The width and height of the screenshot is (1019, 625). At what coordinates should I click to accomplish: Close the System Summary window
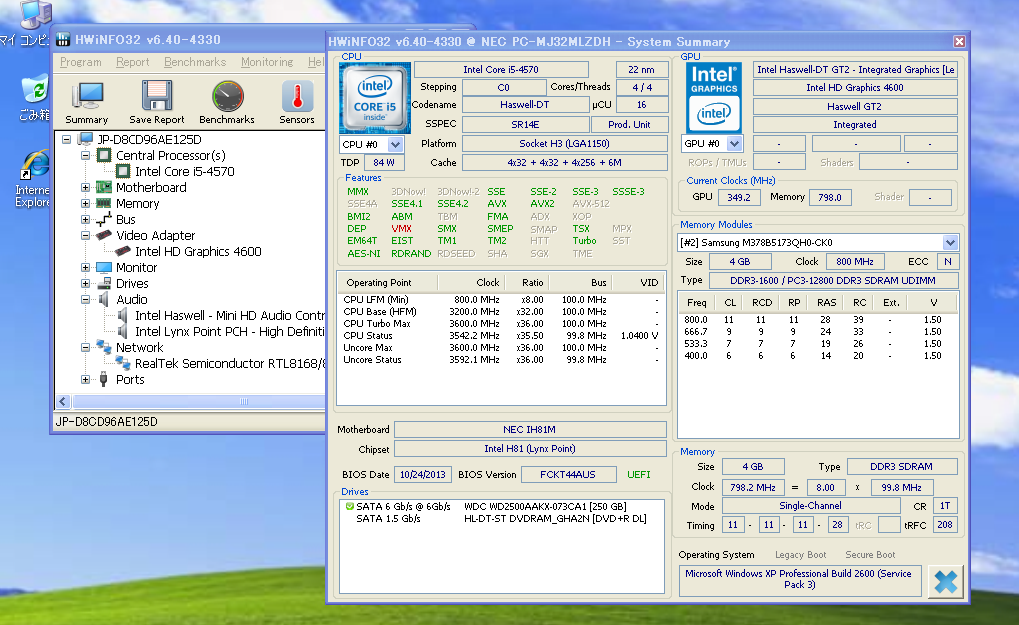tap(959, 42)
